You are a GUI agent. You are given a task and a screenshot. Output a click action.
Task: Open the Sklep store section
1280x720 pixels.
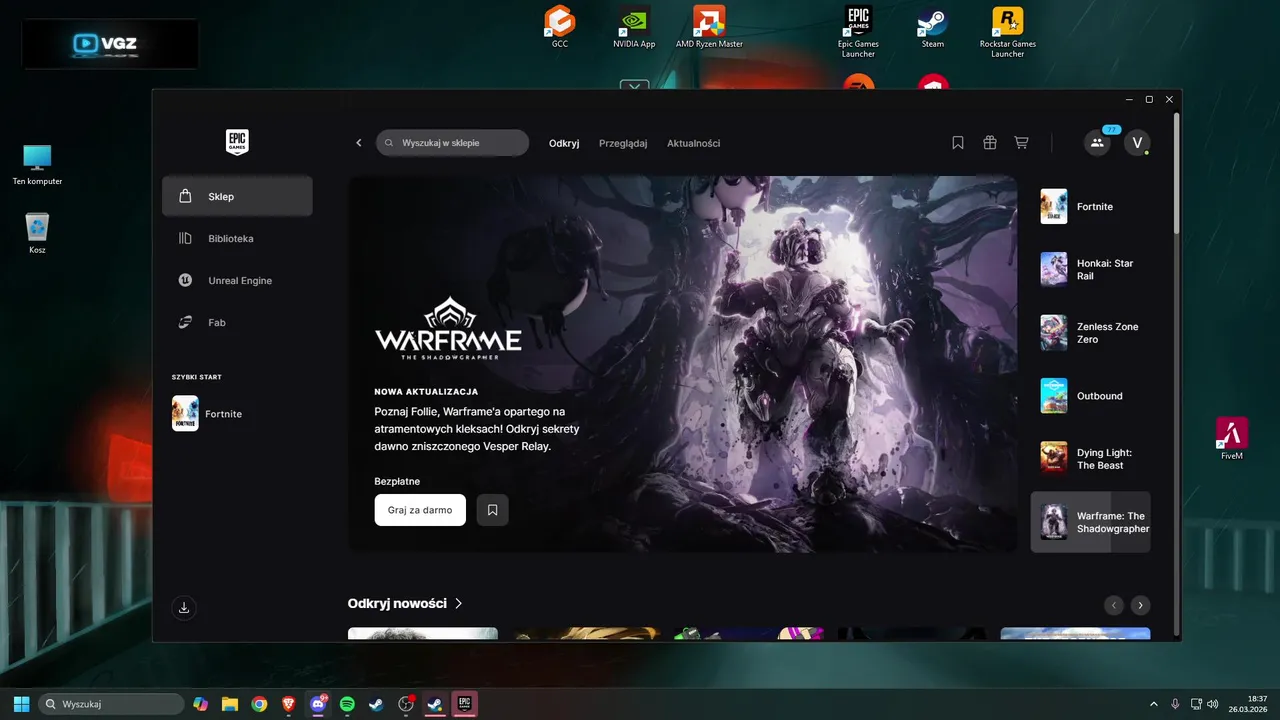(x=237, y=196)
